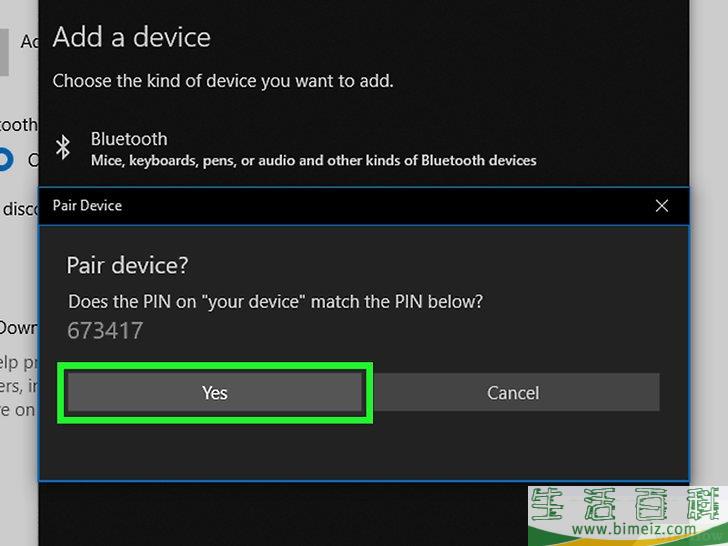
Task: Click the Pair Device title bar
Action: (x=364, y=206)
